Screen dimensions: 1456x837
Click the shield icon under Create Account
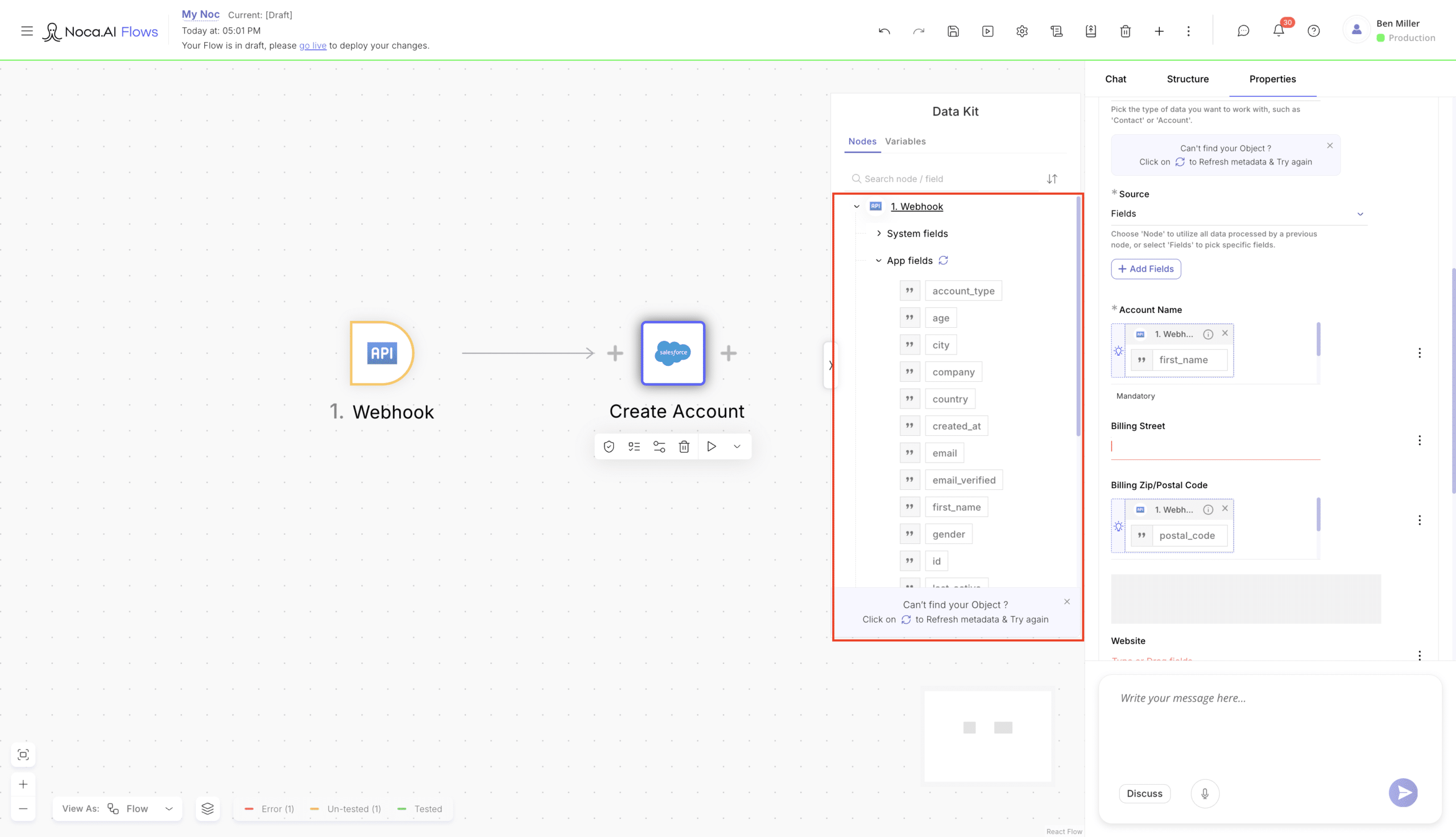tap(609, 447)
